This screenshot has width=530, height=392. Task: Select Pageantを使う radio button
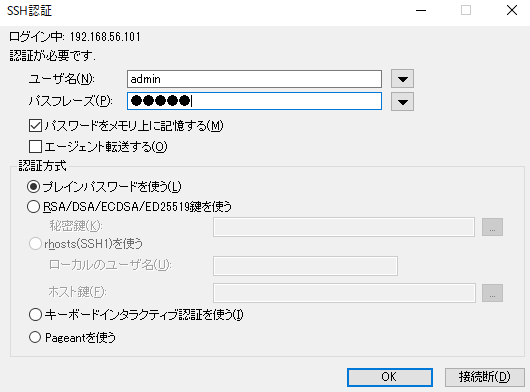click(35, 337)
